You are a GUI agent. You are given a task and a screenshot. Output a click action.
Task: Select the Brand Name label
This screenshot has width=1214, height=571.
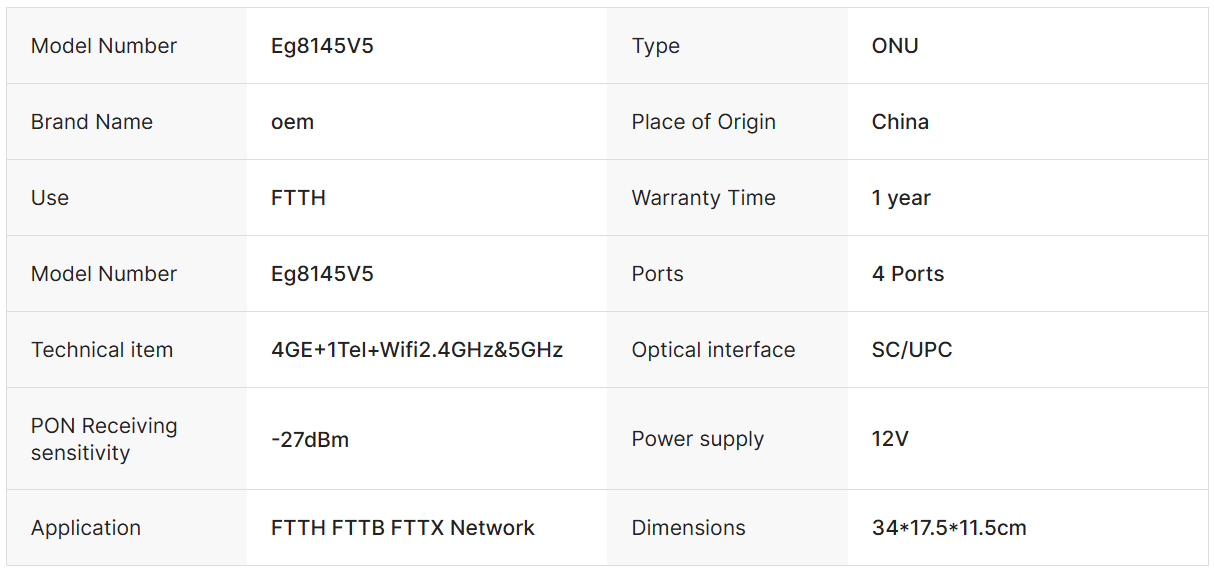point(92,122)
